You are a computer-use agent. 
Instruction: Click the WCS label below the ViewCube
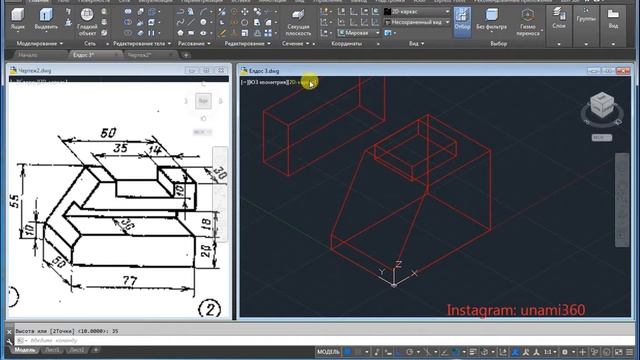tap(602, 138)
